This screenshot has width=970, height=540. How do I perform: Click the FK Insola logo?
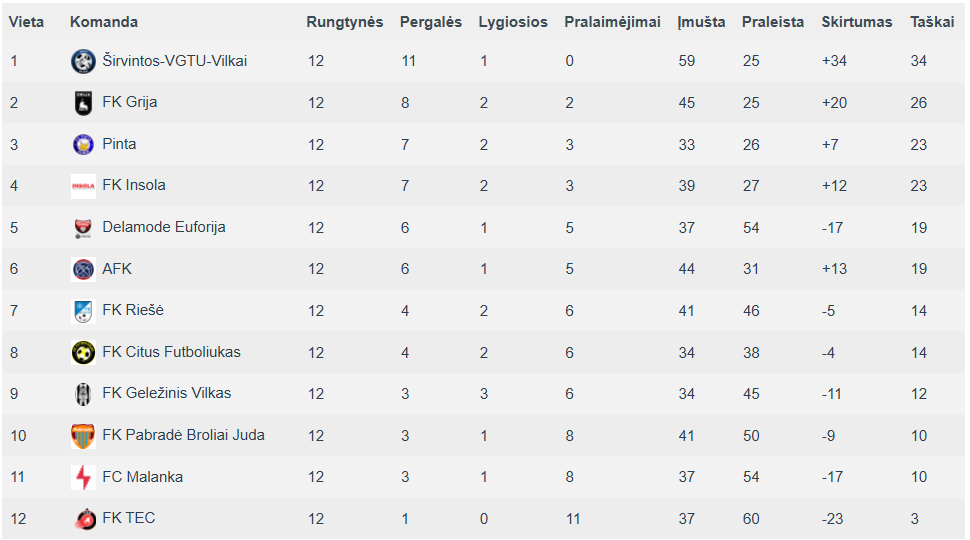pyautogui.click(x=83, y=186)
